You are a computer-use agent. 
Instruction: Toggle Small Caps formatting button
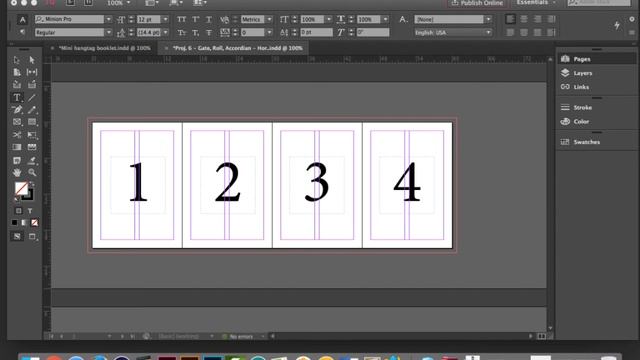(182, 32)
